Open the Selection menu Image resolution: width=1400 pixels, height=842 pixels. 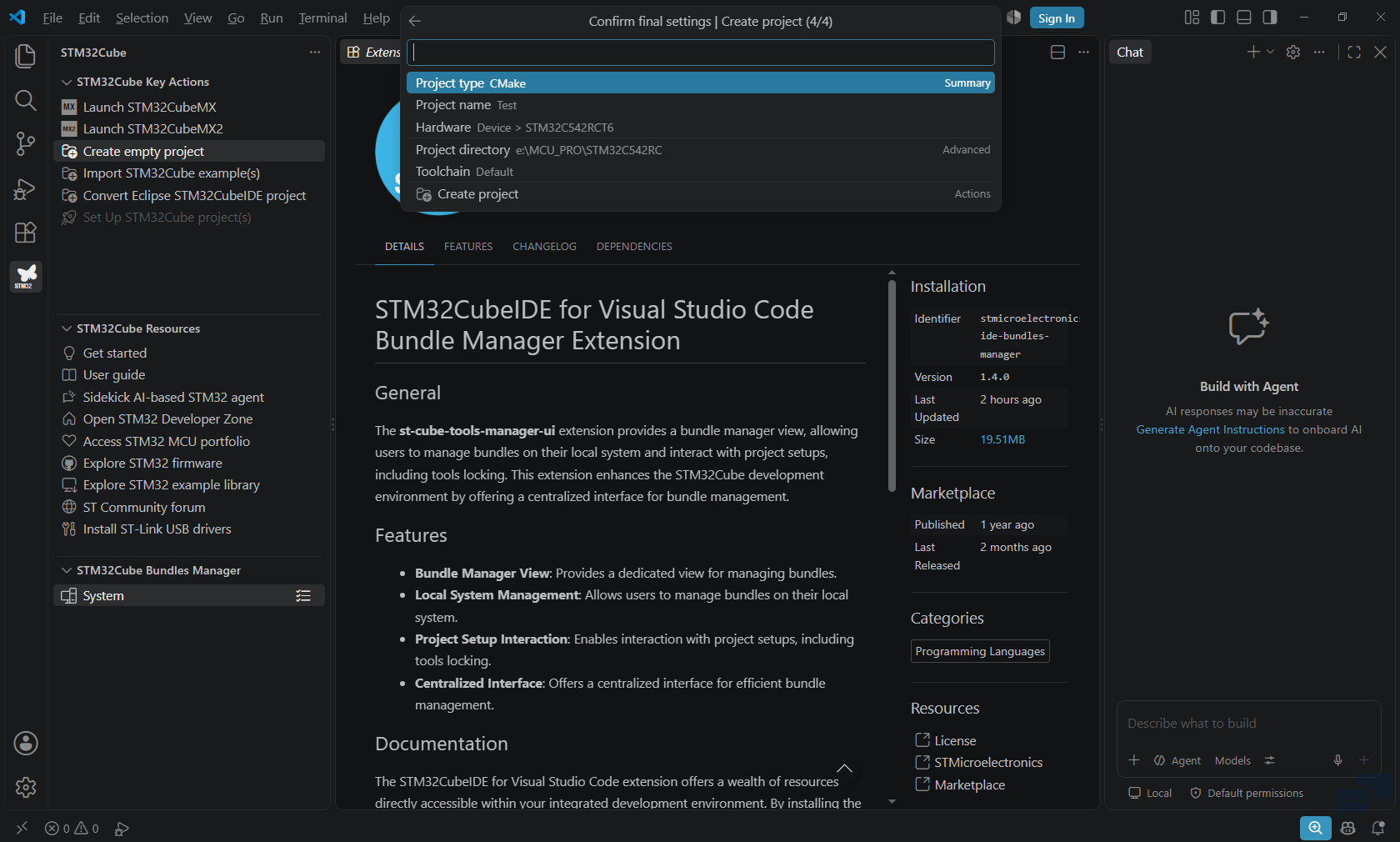coord(142,18)
